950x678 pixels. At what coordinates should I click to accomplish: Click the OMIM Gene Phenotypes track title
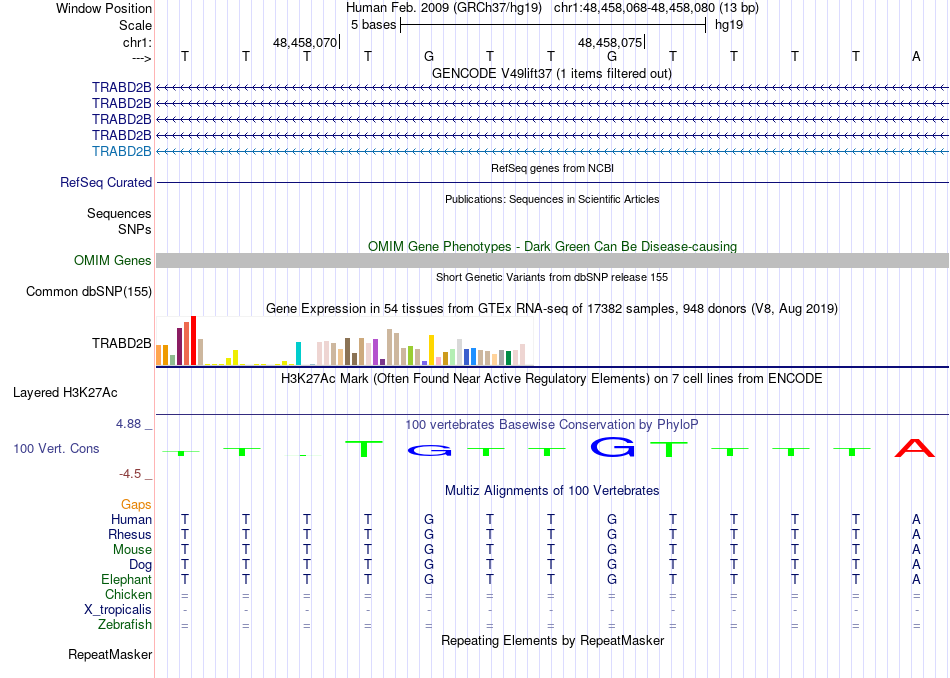pyautogui.click(x=552, y=246)
